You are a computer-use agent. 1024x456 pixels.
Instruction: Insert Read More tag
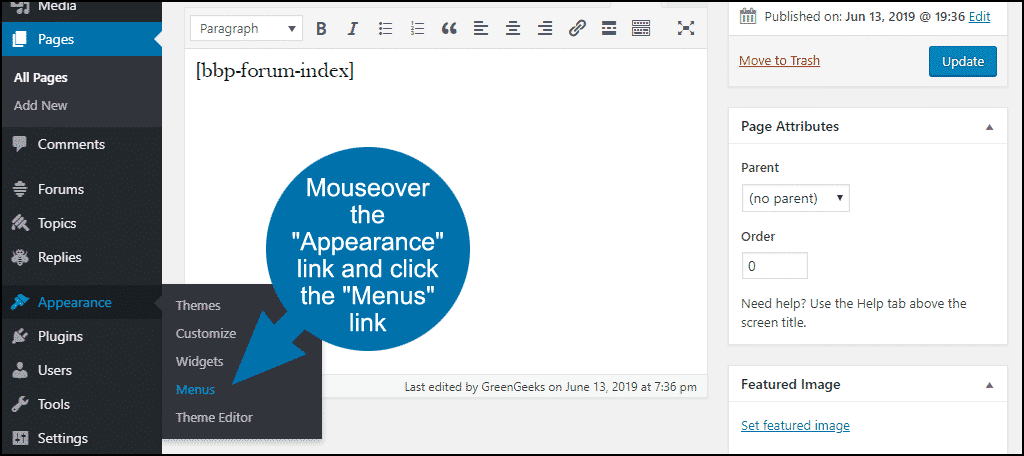click(609, 28)
